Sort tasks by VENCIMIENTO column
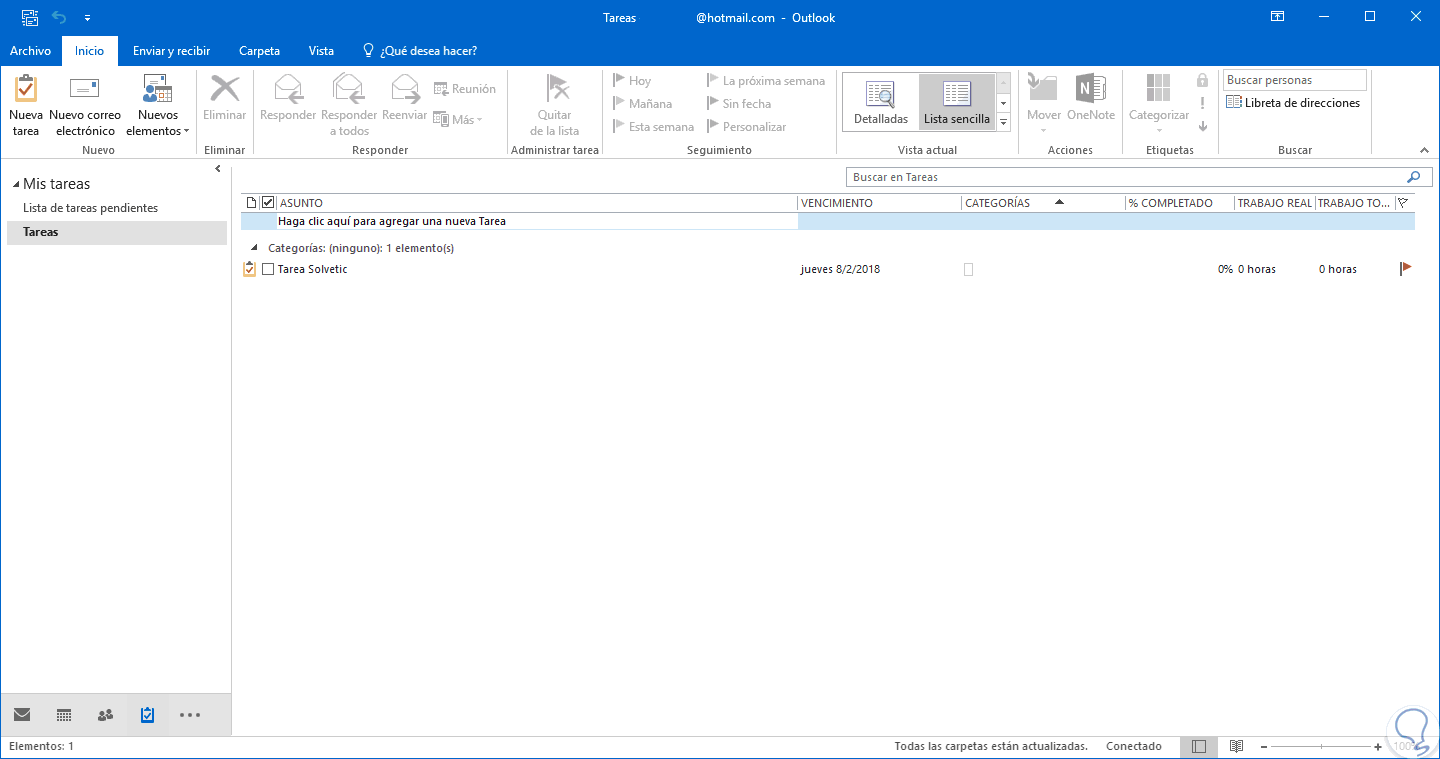 coord(880,203)
